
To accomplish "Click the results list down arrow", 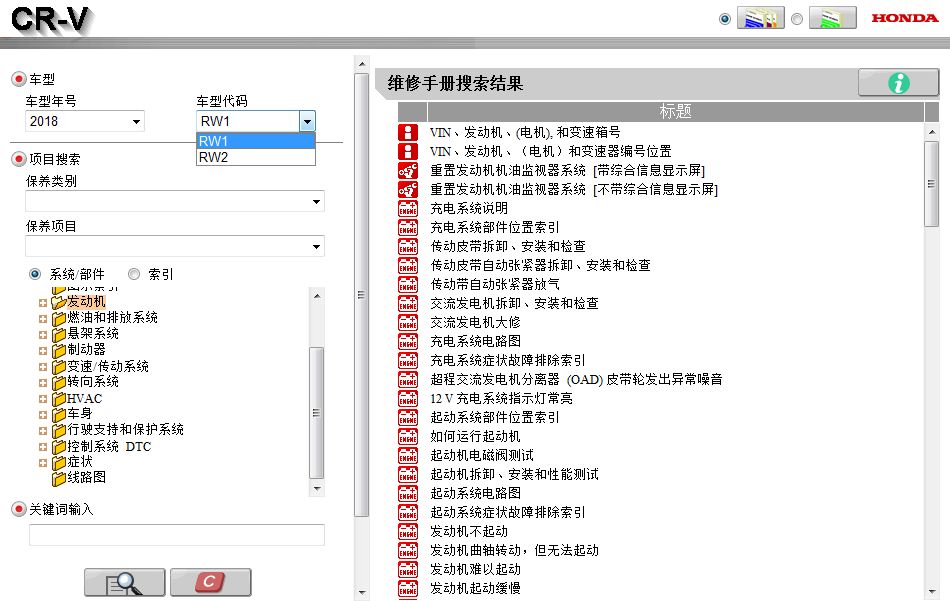I will pyautogui.click(x=931, y=592).
